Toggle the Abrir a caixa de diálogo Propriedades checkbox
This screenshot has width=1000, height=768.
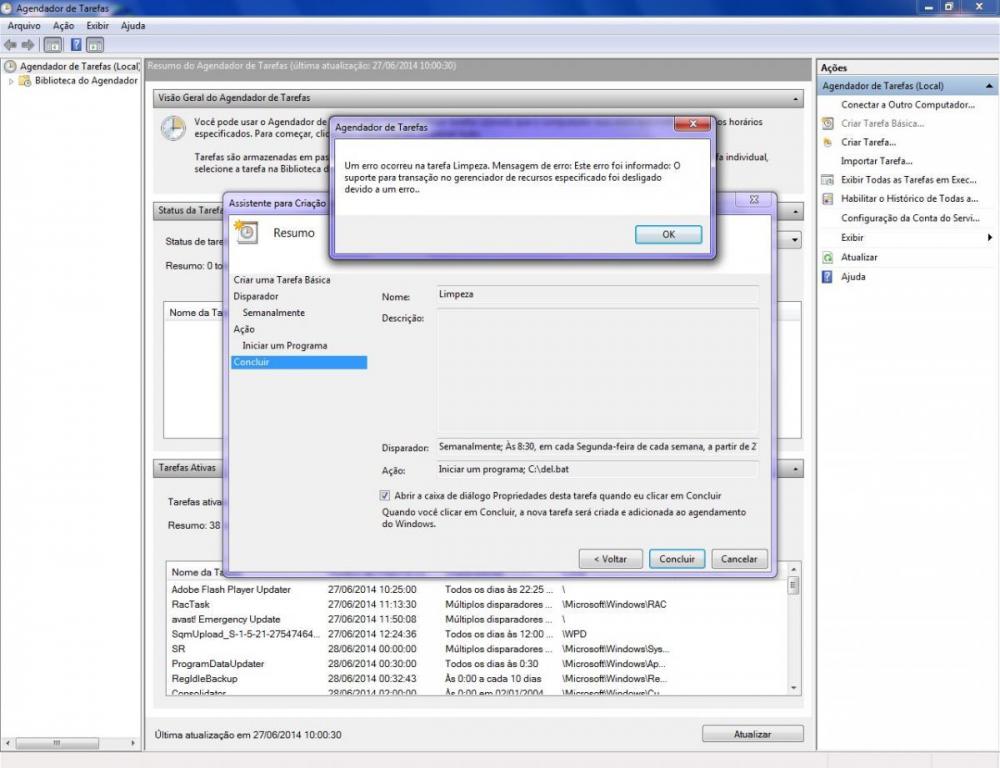[385, 495]
